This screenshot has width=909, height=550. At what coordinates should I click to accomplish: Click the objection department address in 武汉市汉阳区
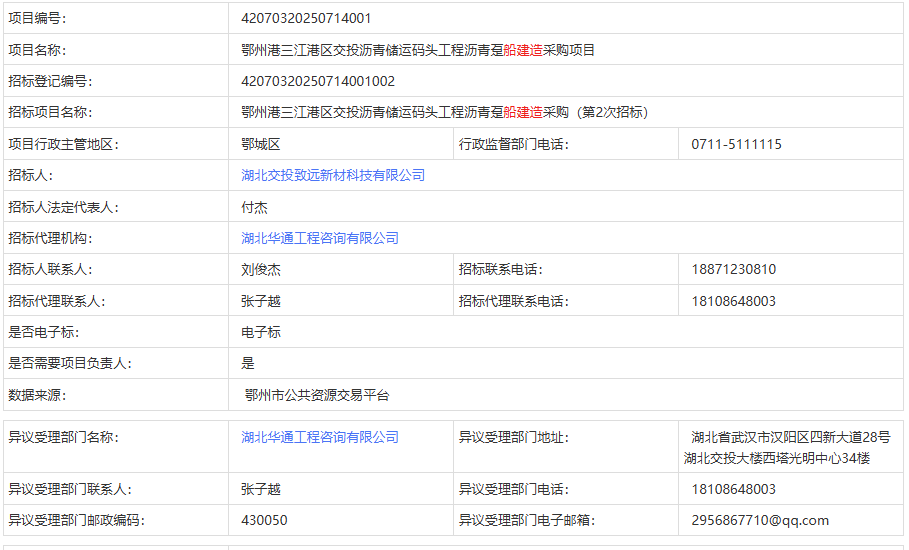790,447
